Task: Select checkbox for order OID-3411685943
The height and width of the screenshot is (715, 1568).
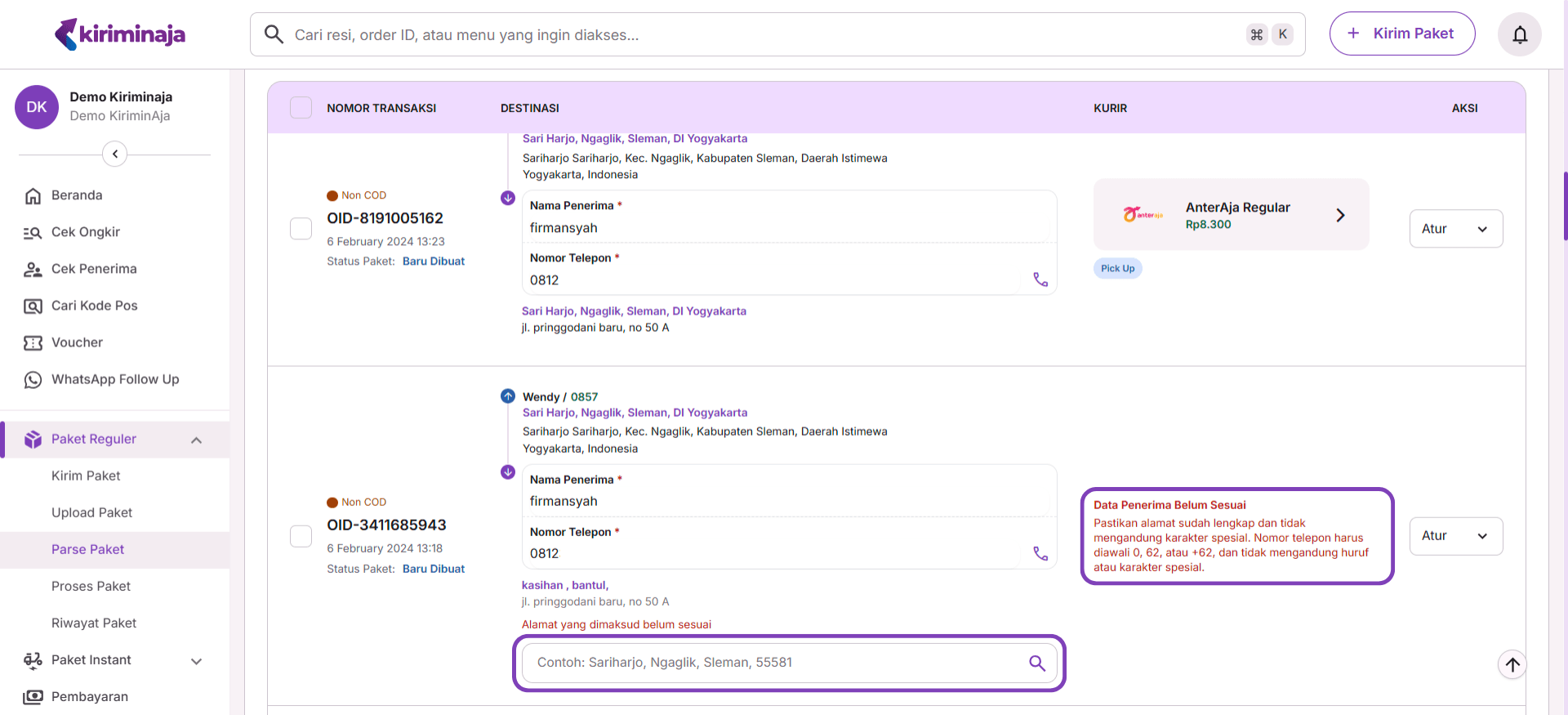Action: tap(301, 536)
